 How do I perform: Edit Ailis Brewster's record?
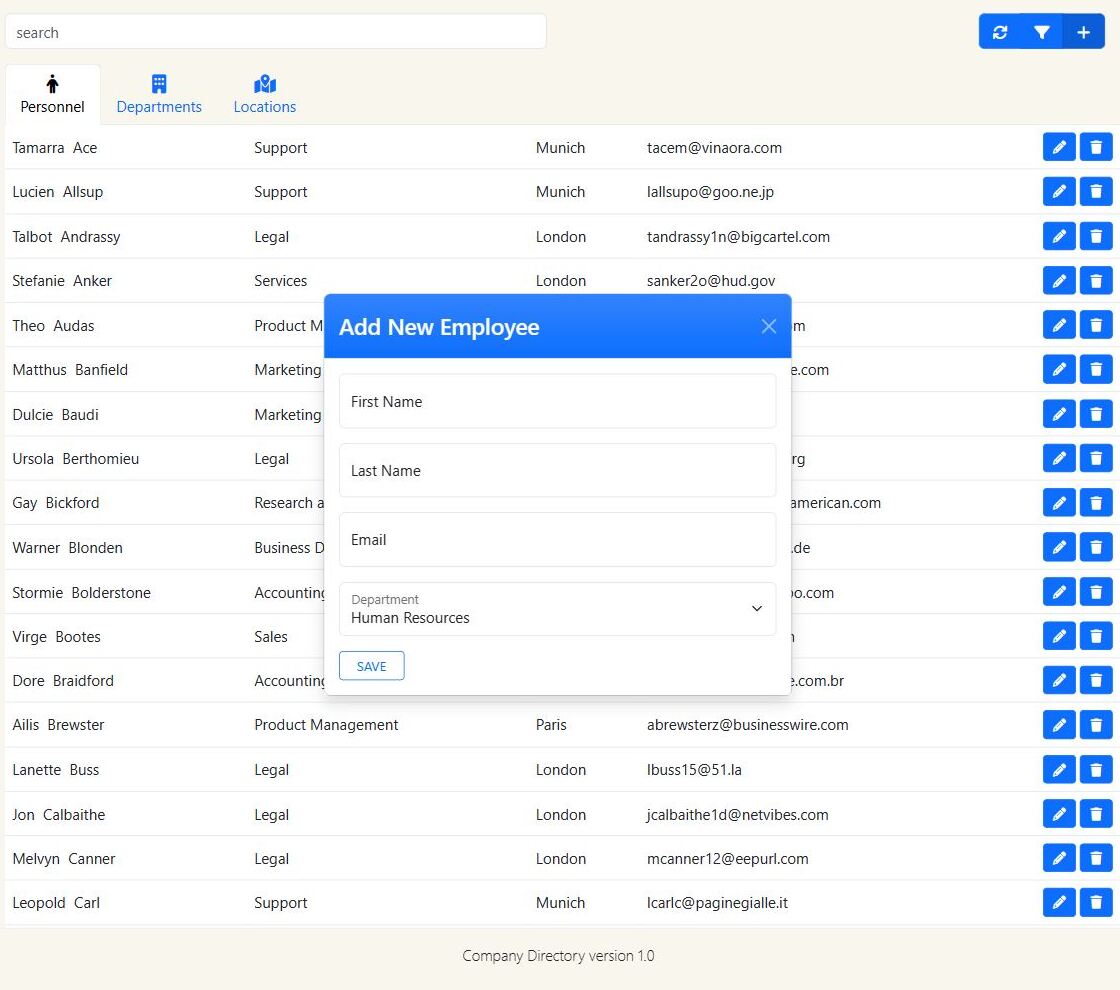pyautogui.click(x=1059, y=725)
